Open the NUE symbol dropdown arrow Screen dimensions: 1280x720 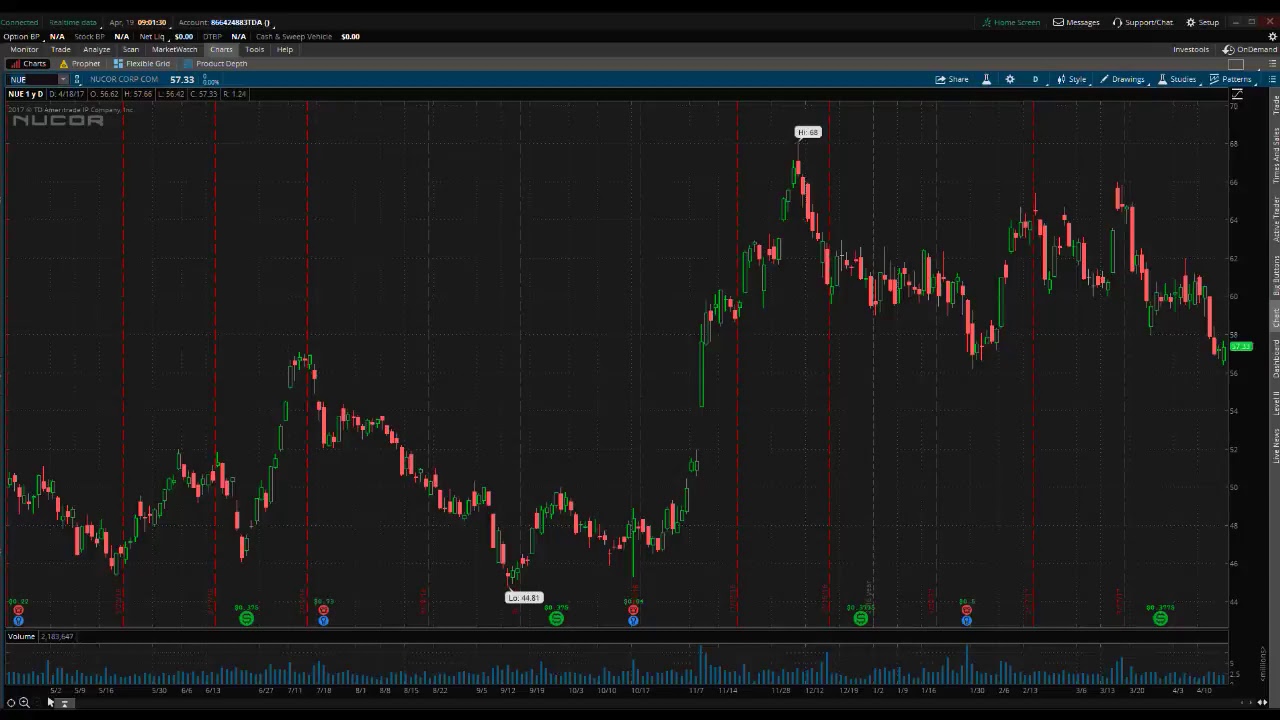[62, 79]
